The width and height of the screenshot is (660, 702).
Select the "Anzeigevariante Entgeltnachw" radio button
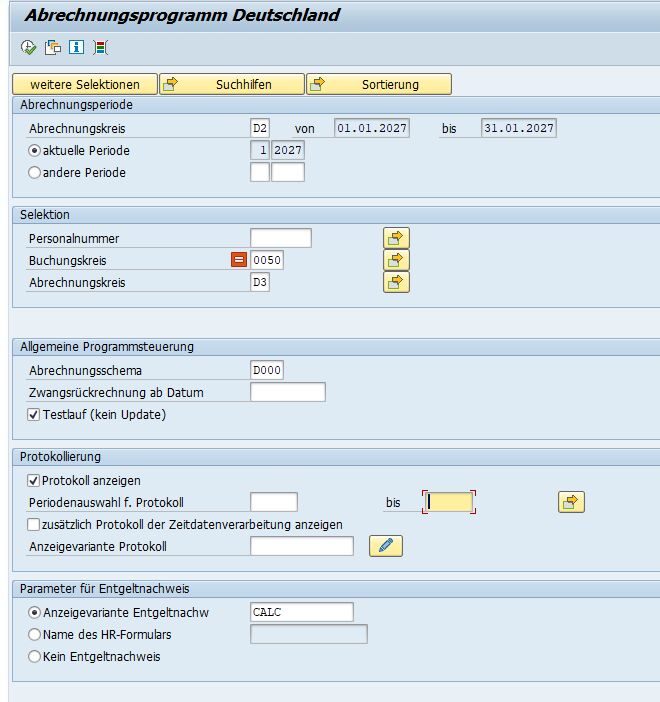[34, 612]
